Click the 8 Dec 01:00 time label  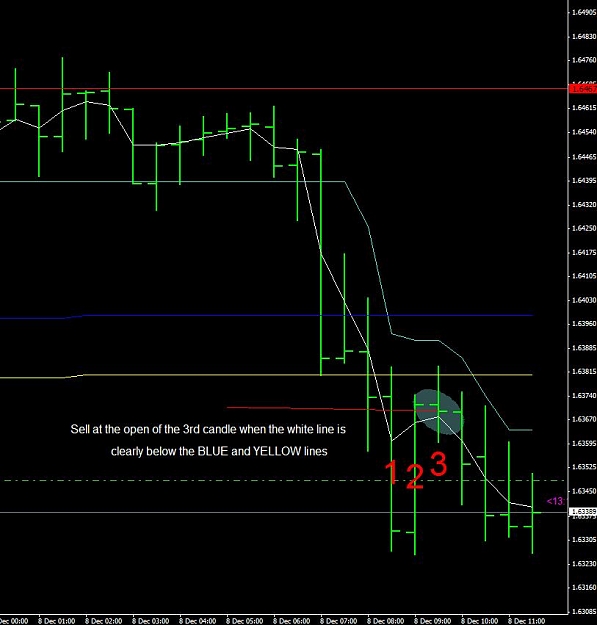pyautogui.click(x=56, y=621)
